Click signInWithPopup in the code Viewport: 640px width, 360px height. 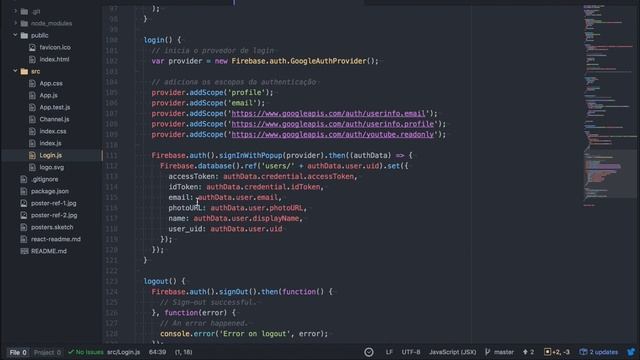coord(251,156)
